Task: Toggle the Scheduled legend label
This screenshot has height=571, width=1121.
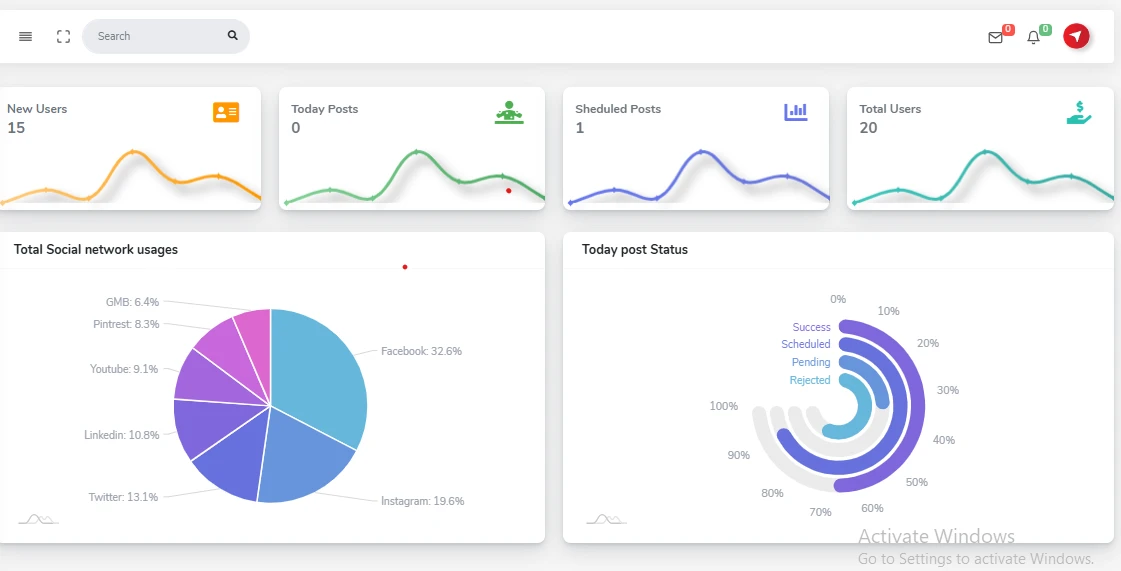Action: [x=805, y=344]
